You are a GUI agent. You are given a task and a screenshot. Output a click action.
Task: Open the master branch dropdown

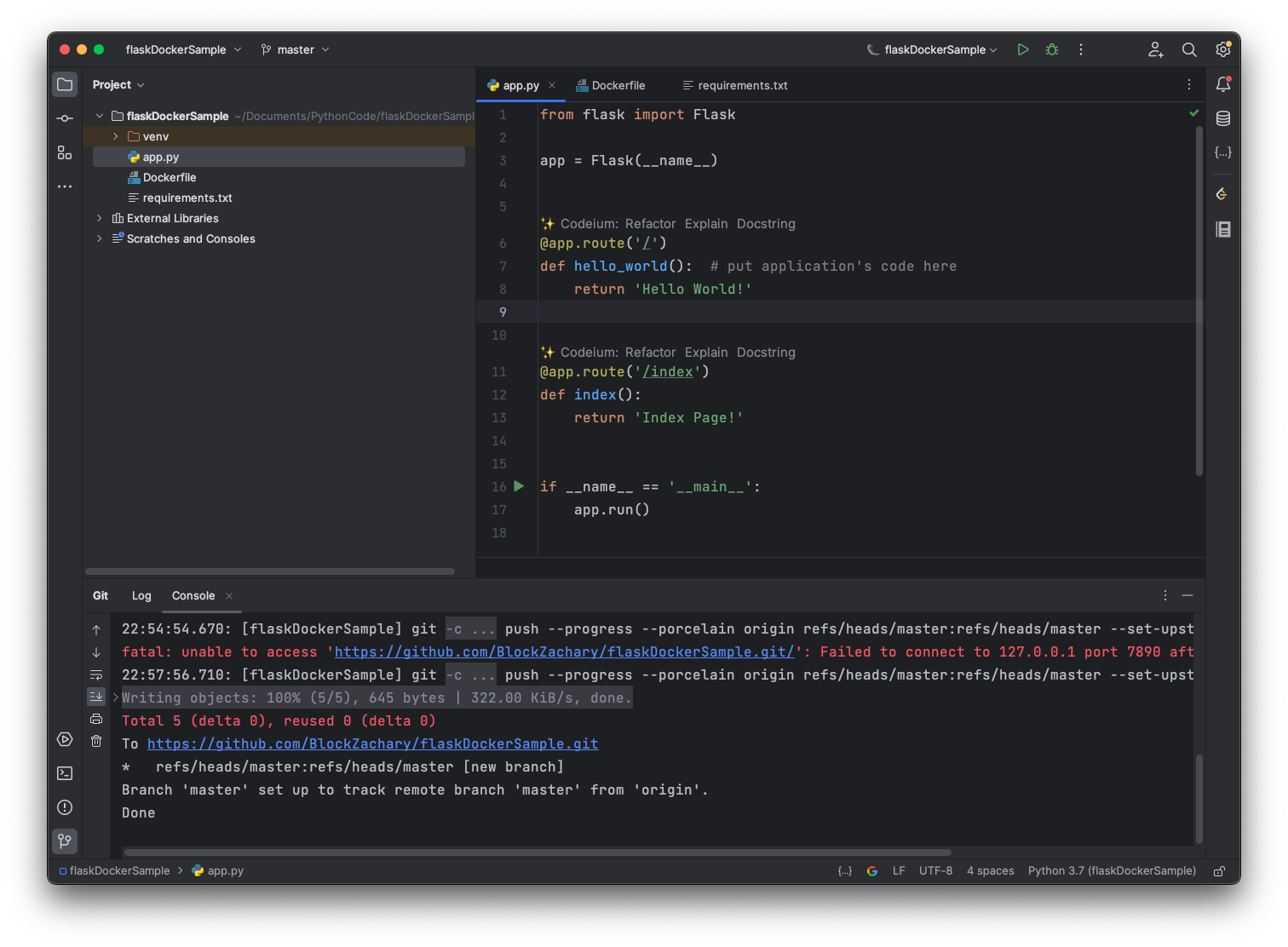tap(295, 49)
